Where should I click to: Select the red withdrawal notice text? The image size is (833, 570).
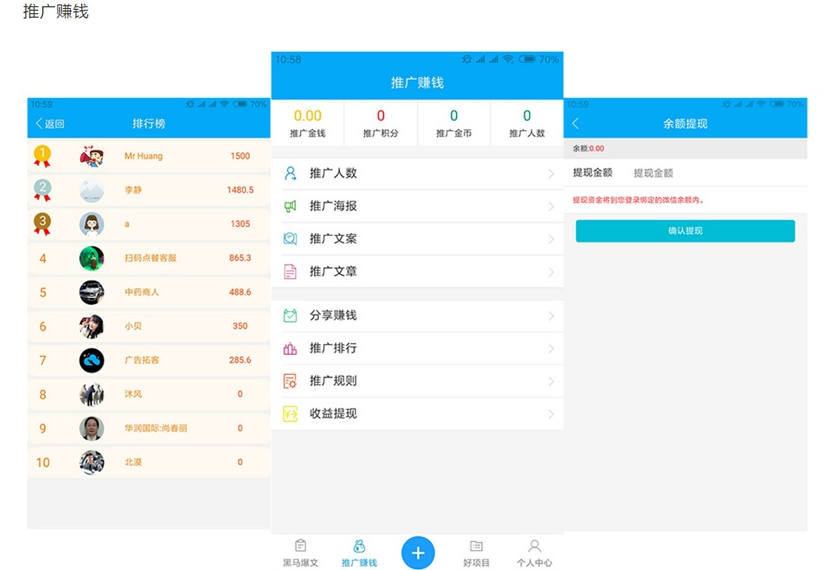click(x=638, y=200)
